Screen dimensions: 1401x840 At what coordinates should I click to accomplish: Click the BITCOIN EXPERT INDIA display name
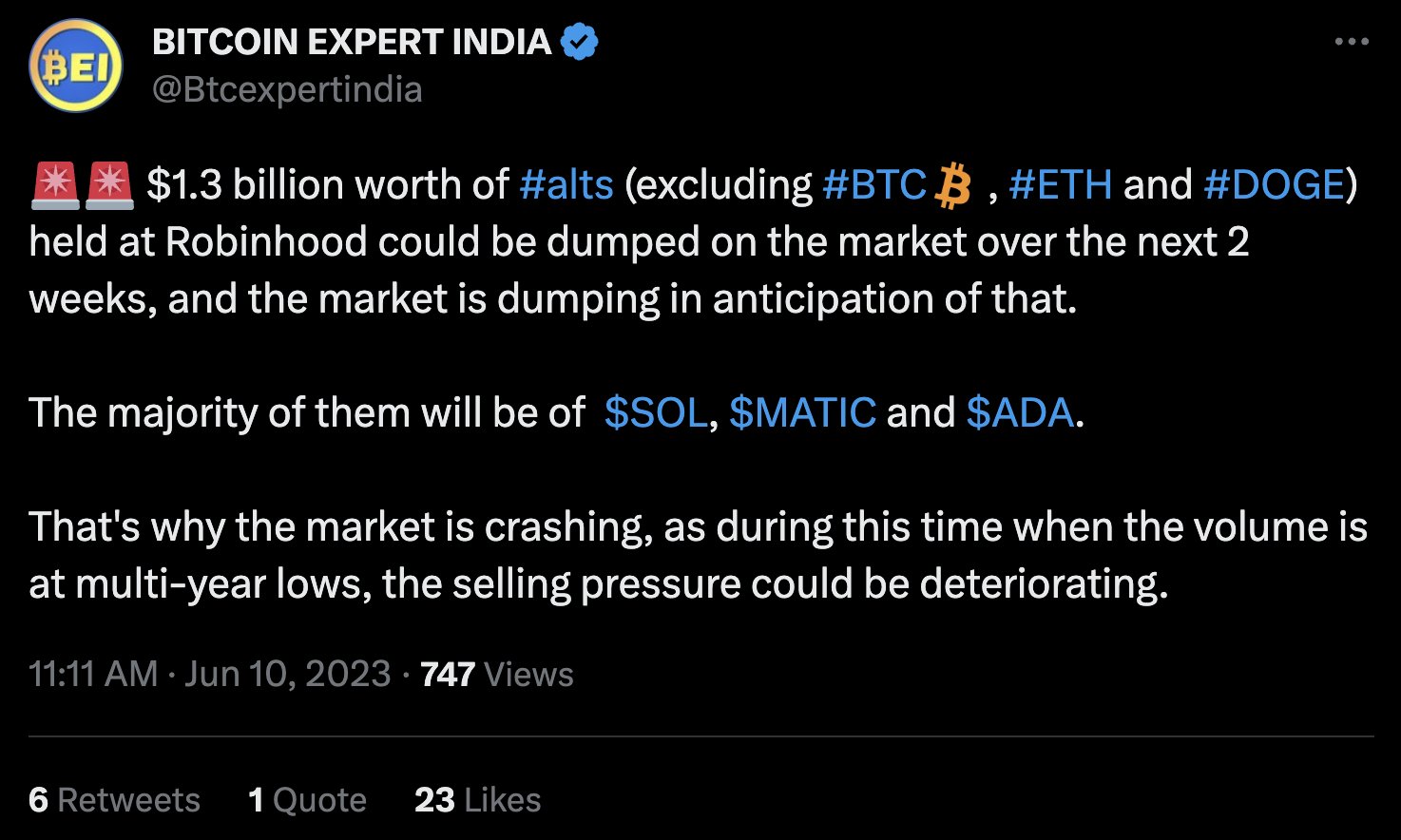(352, 42)
